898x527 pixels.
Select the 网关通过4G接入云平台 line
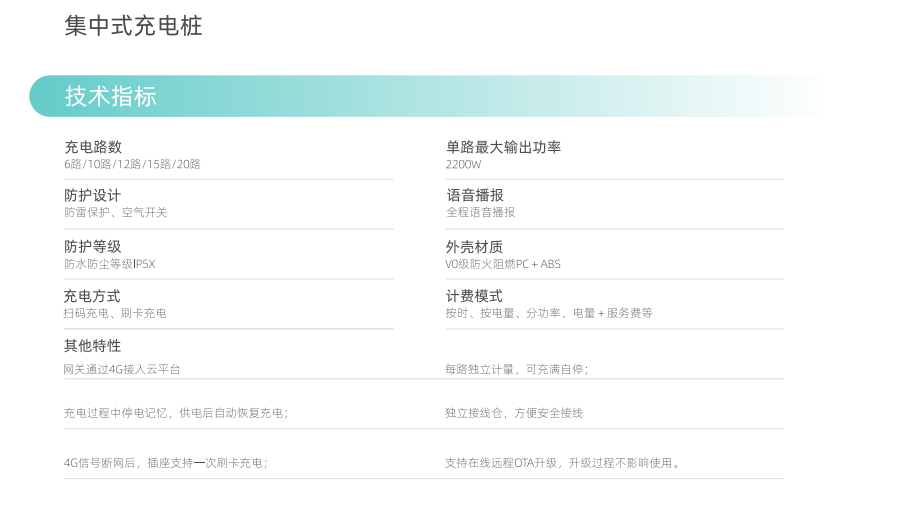coord(122,369)
